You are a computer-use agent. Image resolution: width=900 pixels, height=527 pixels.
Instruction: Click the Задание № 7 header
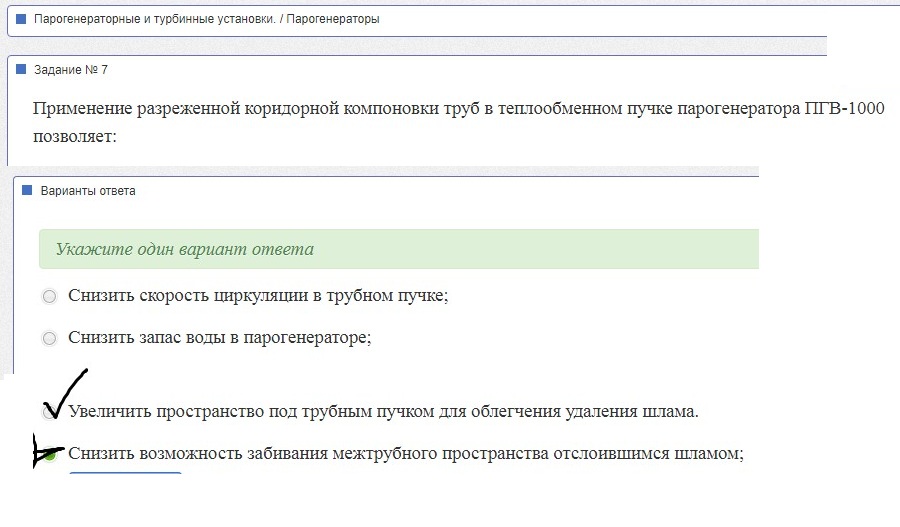click(x=71, y=69)
